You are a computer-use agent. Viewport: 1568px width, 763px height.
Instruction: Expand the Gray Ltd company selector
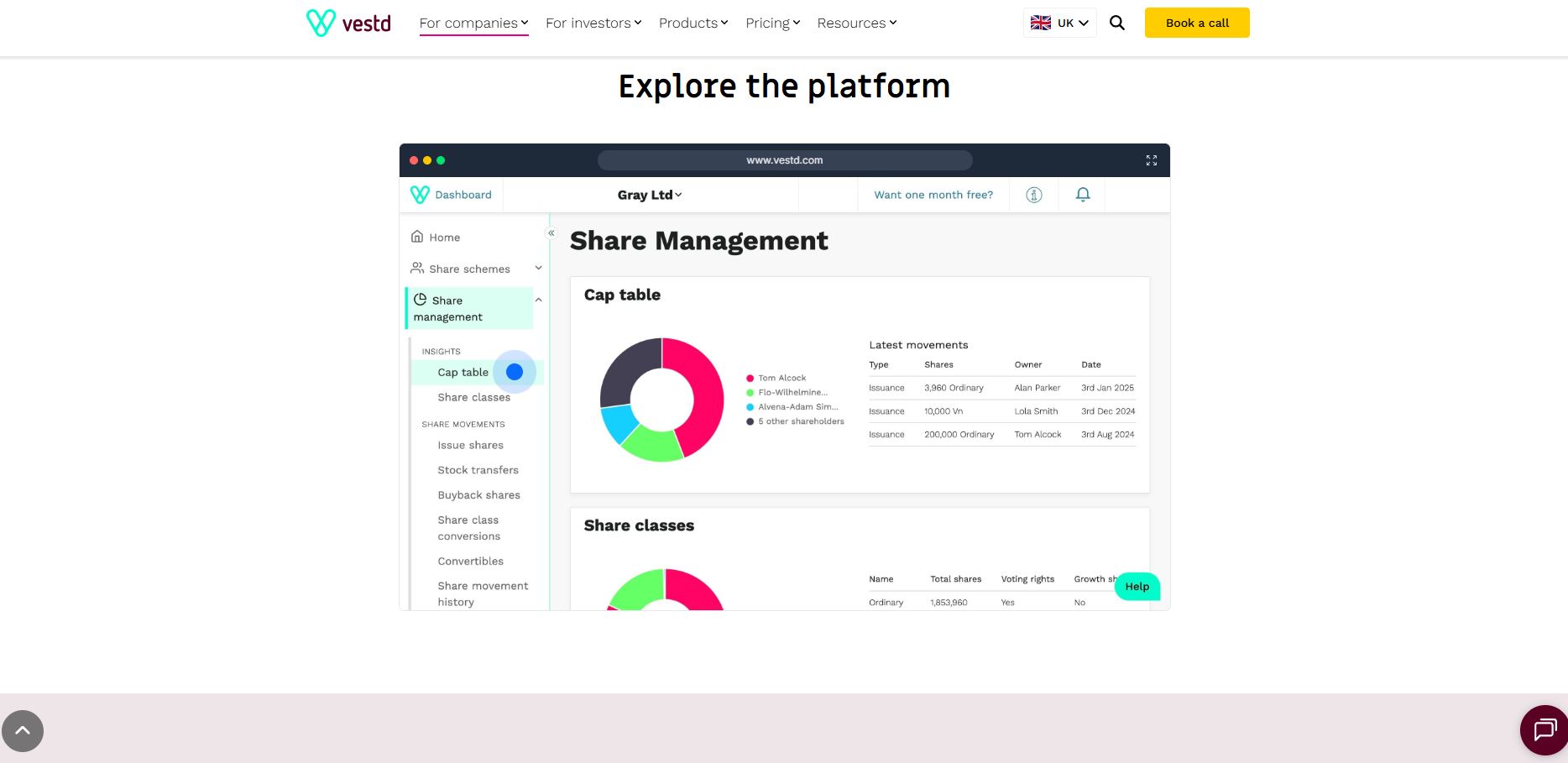[x=650, y=195]
